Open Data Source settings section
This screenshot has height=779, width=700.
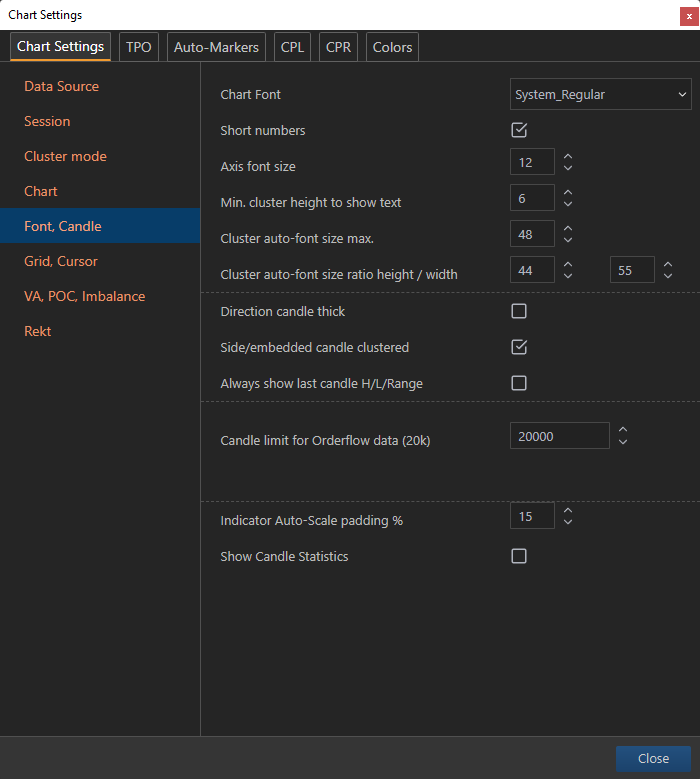pos(100,86)
